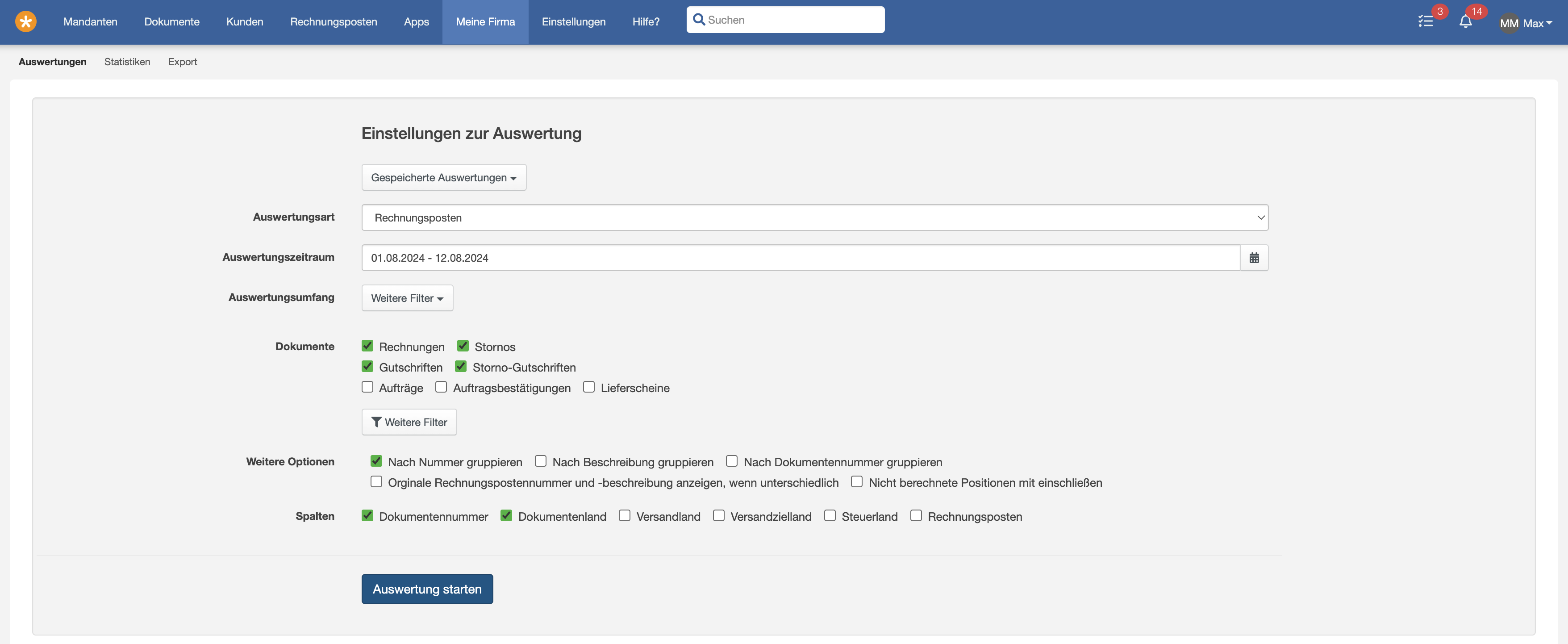Toggle Nach Nummer gruppieren option

[376, 461]
